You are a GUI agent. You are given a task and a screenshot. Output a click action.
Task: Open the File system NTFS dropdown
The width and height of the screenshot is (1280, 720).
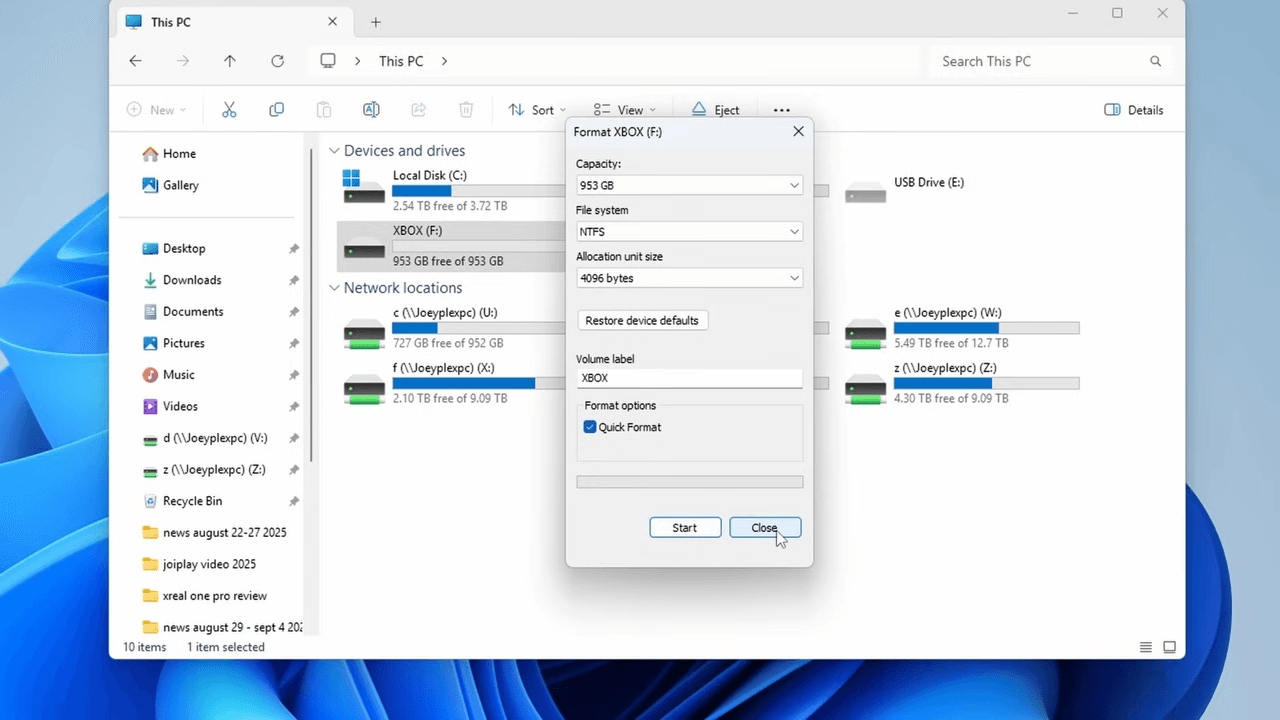point(689,231)
